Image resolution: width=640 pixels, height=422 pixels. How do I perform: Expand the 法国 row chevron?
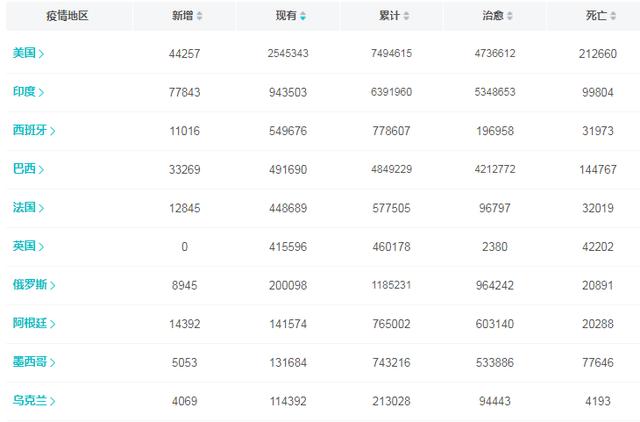click(x=41, y=208)
